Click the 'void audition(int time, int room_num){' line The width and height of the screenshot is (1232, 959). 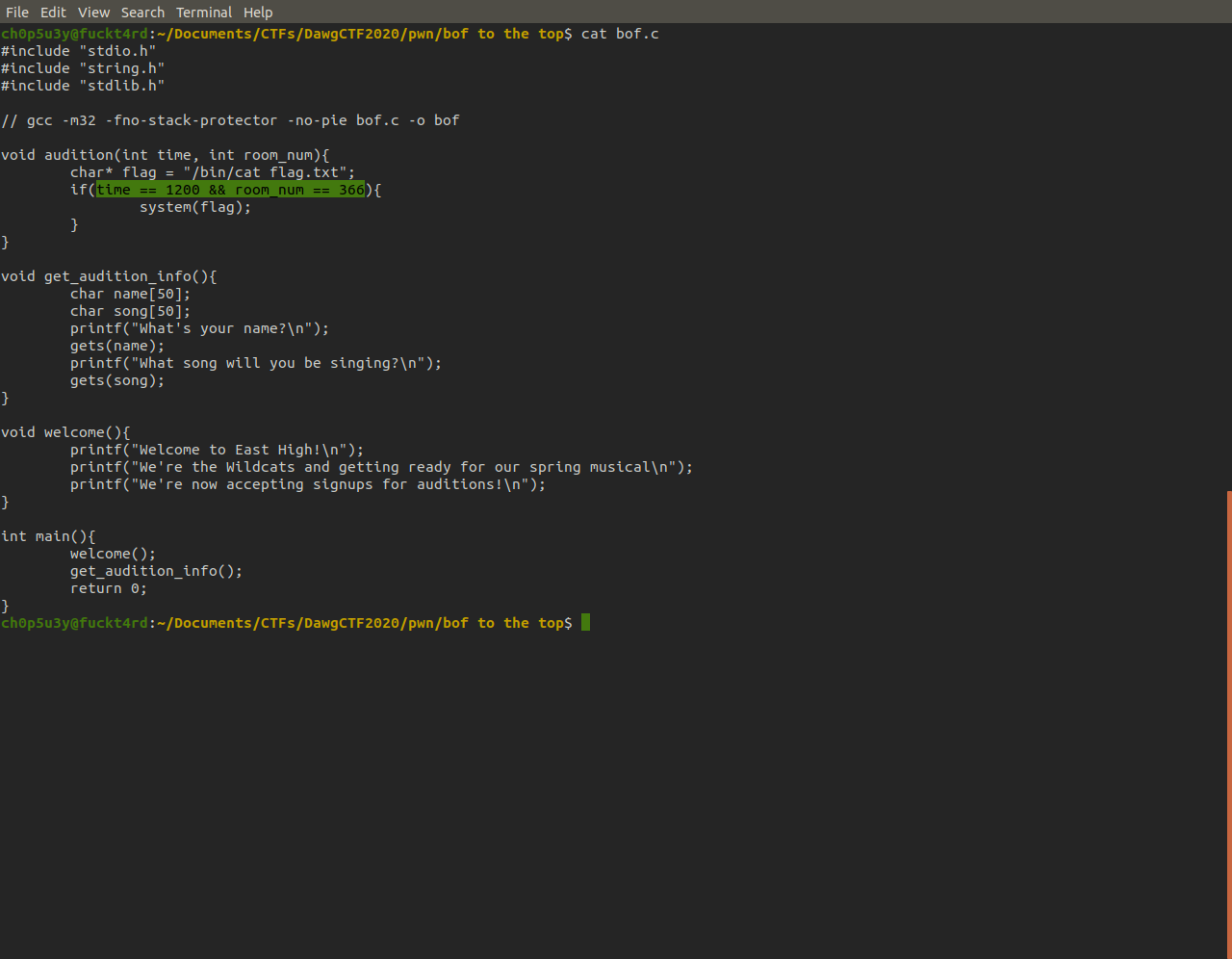(x=166, y=155)
